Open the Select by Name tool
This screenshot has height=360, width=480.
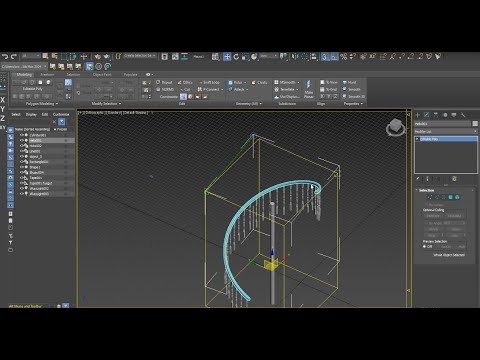(x=54, y=56)
